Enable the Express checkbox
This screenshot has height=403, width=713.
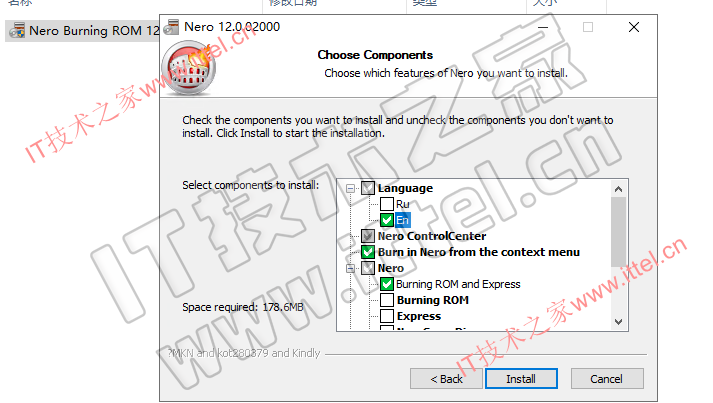pos(387,316)
